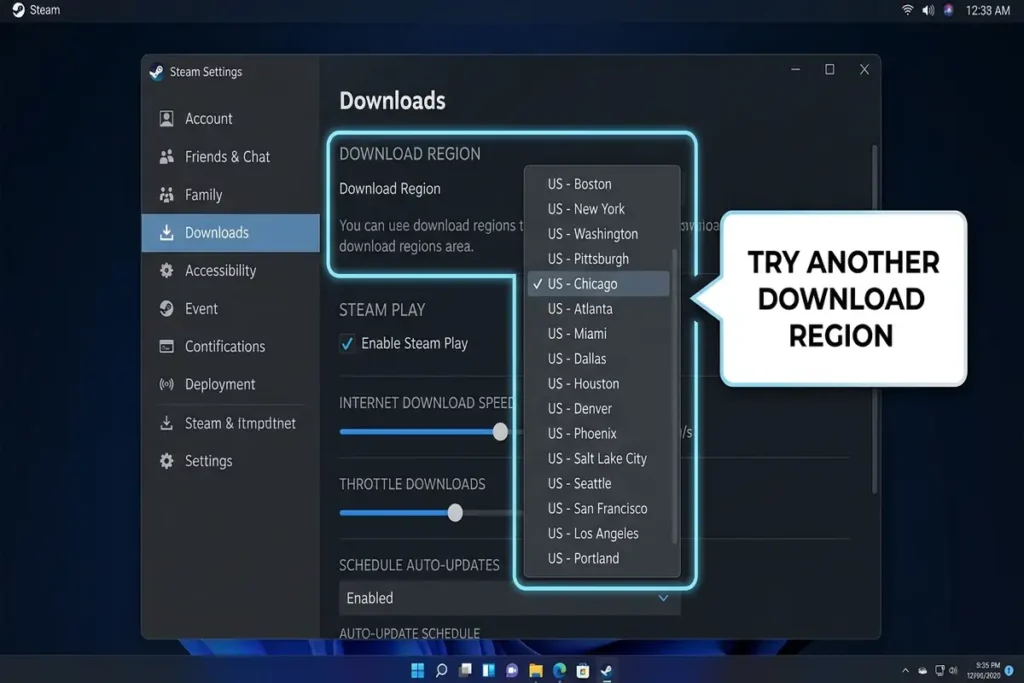Image resolution: width=1024 pixels, height=683 pixels.
Task: Click the Downloads arrow icon in sidebar
Action: pyautogui.click(x=167, y=232)
